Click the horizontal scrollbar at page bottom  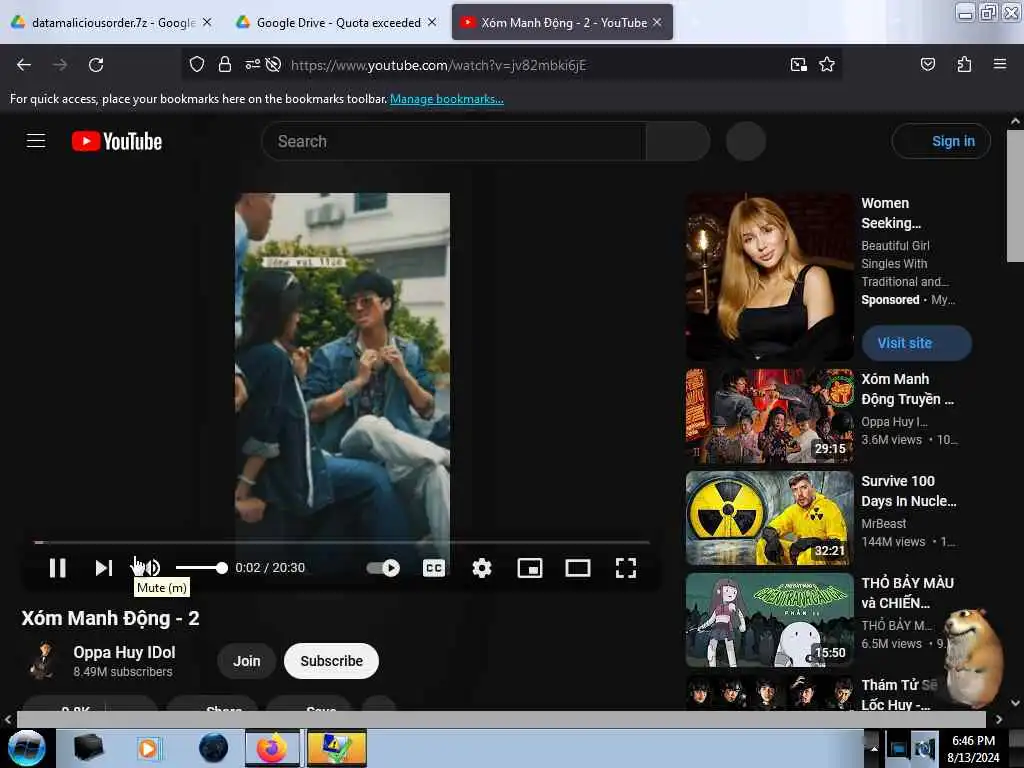pos(501,719)
